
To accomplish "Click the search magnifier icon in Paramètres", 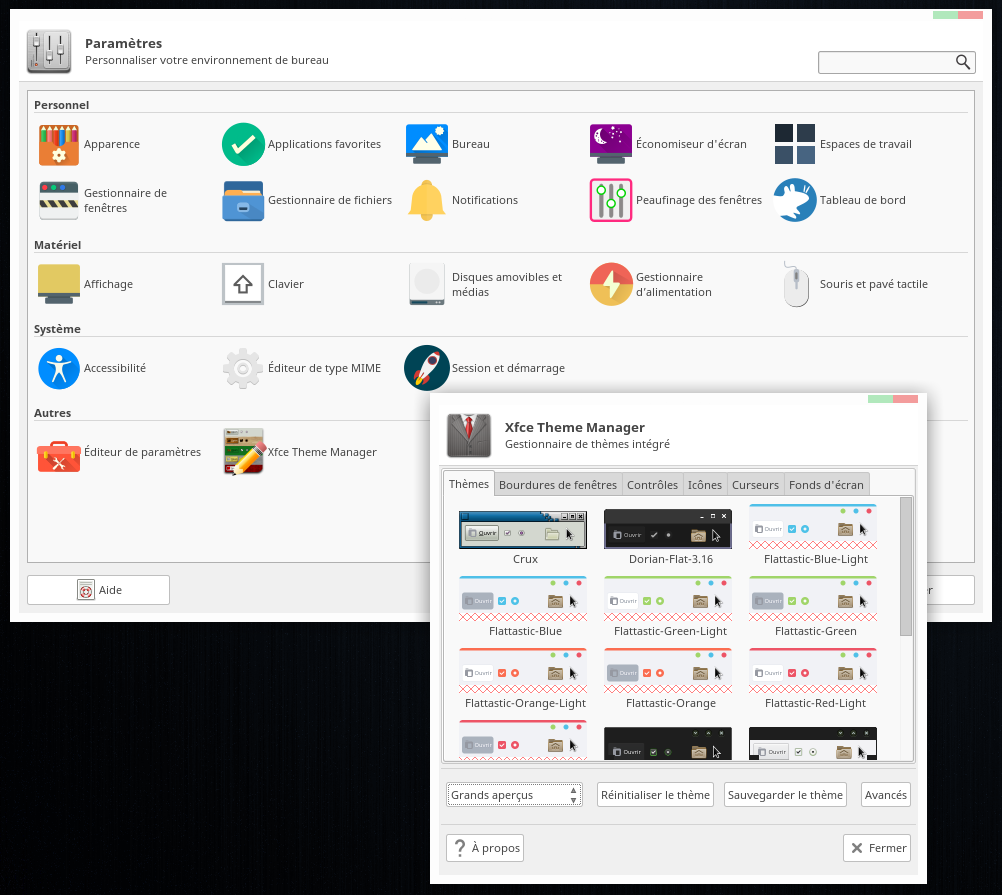I will tap(962, 62).
